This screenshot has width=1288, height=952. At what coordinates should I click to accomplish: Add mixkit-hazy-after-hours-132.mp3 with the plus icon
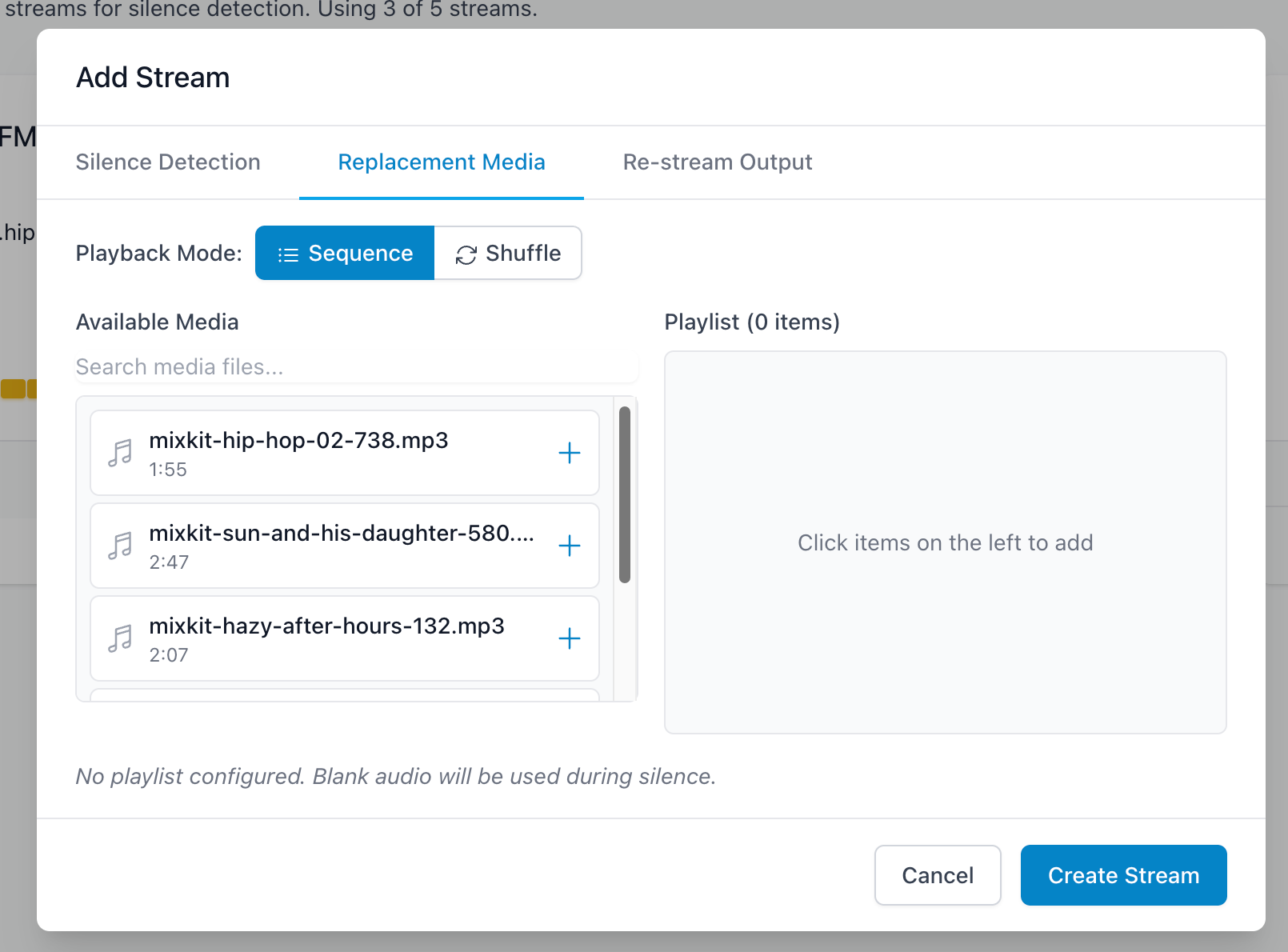(x=569, y=638)
